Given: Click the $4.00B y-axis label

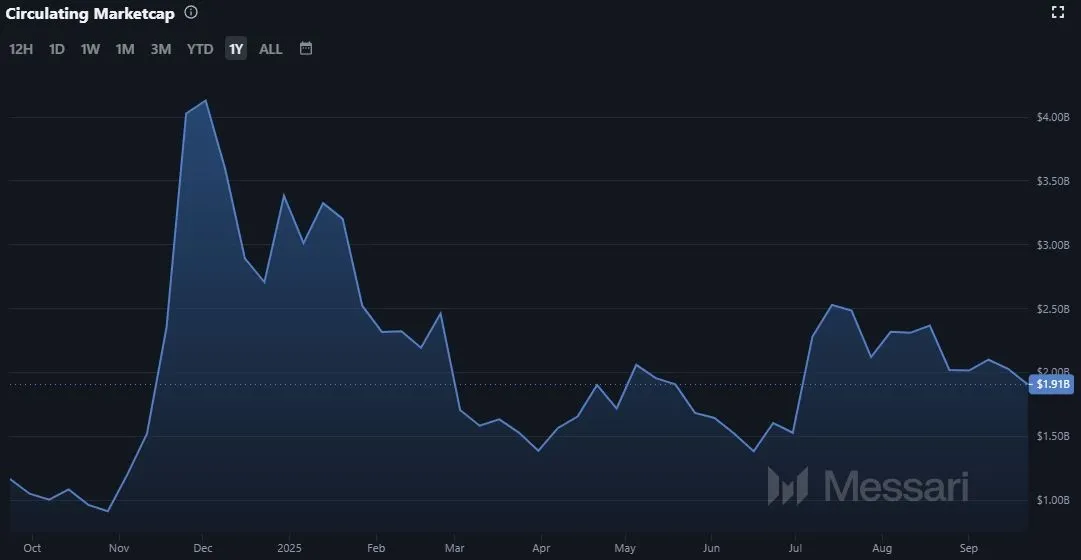Looking at the screenshot, I should tap(1053, 118).
